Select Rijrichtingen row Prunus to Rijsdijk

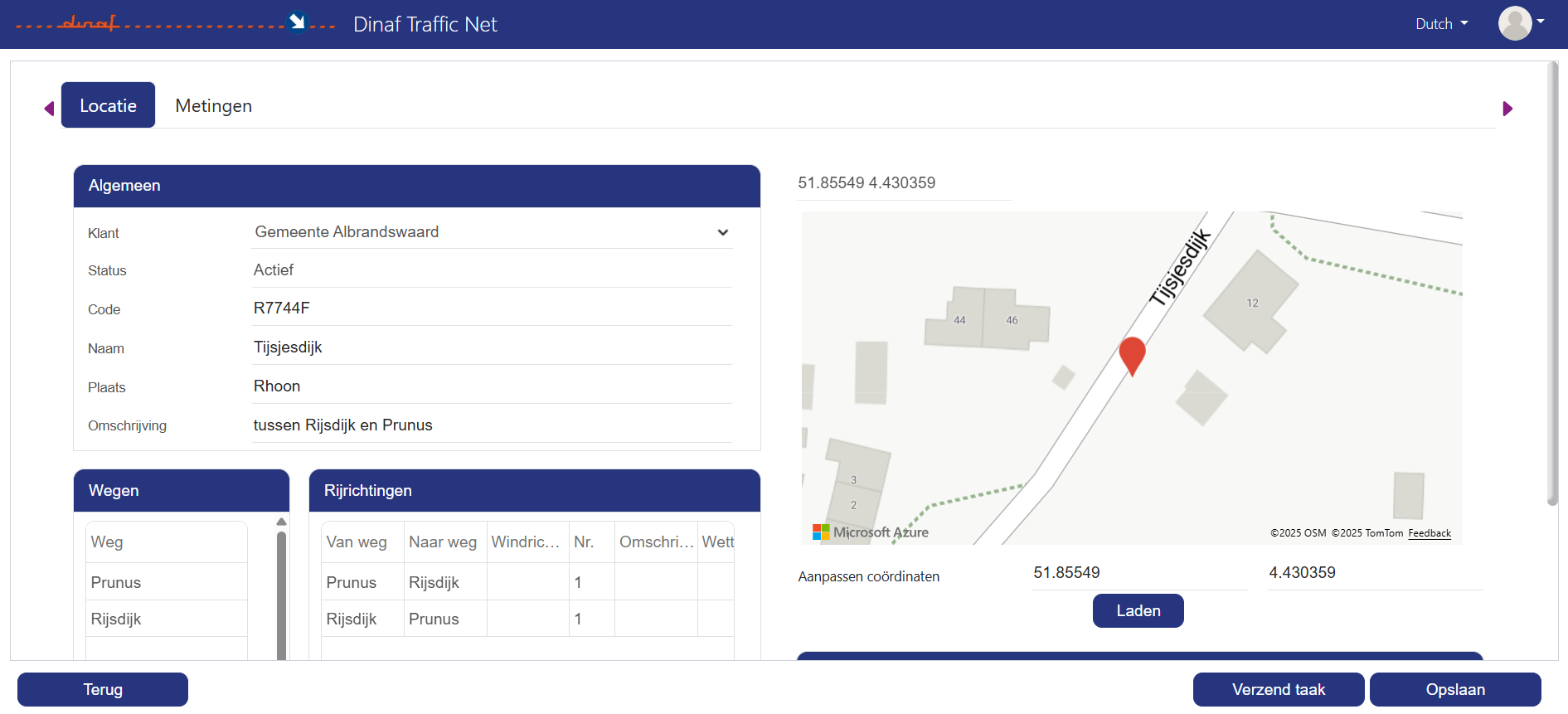(x=527, y=582)
